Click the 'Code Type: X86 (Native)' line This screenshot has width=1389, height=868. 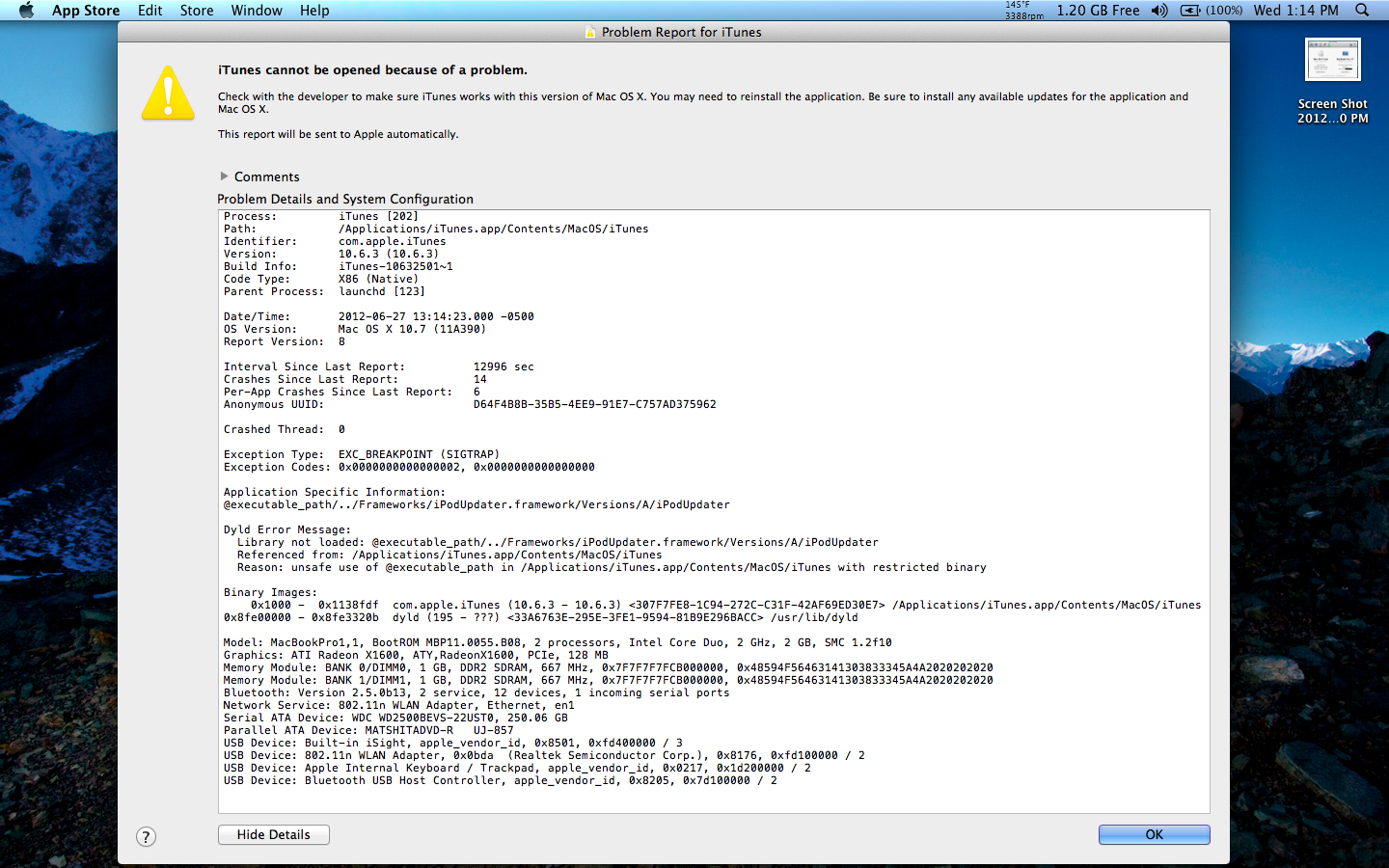[x=321, y=280]
